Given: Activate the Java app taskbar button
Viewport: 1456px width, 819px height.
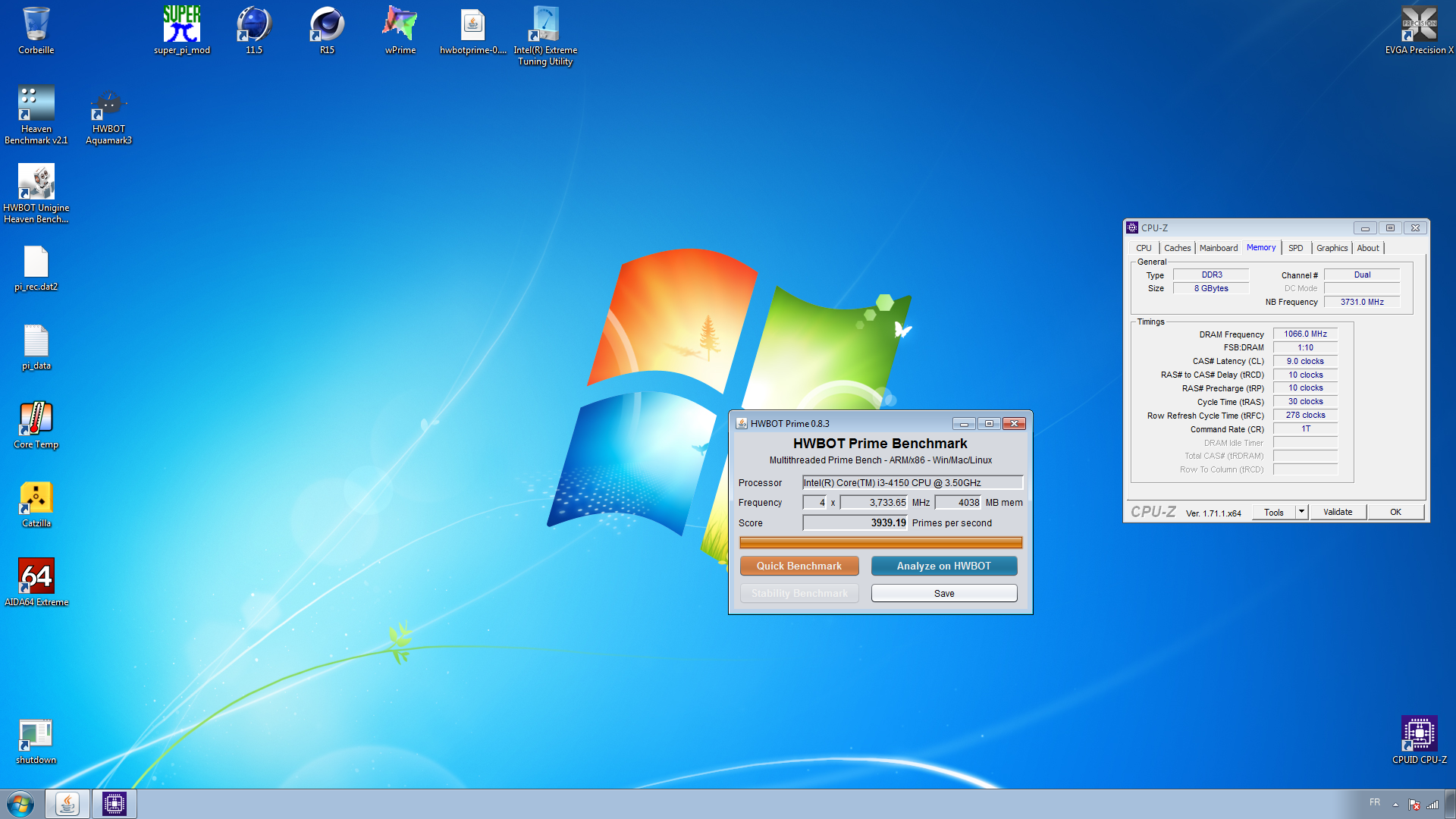Looking at the screenshot, I should tap(67, 804).
